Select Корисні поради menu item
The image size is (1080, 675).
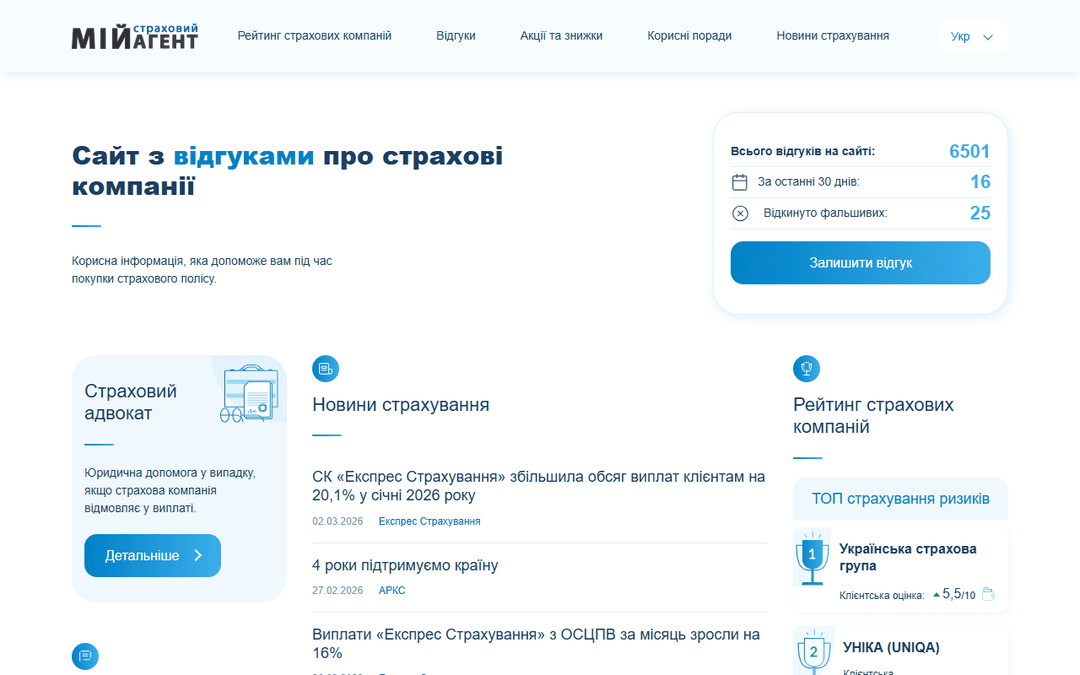(x=689, y=36)
